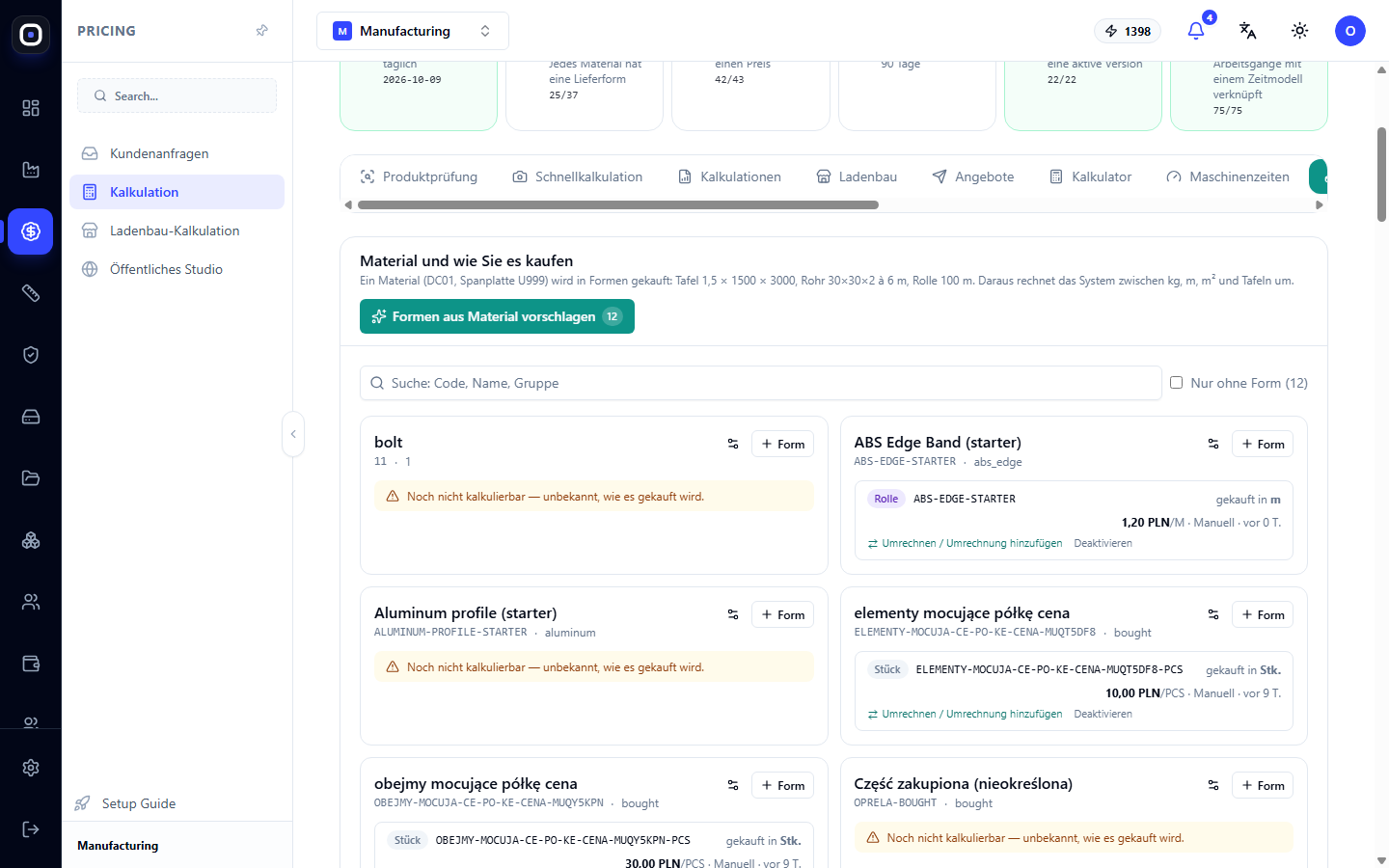Viewport: 1389px width, 868px height.
Task: Open Öffentliches Studio in the sidebar
Action: (177, 269)
